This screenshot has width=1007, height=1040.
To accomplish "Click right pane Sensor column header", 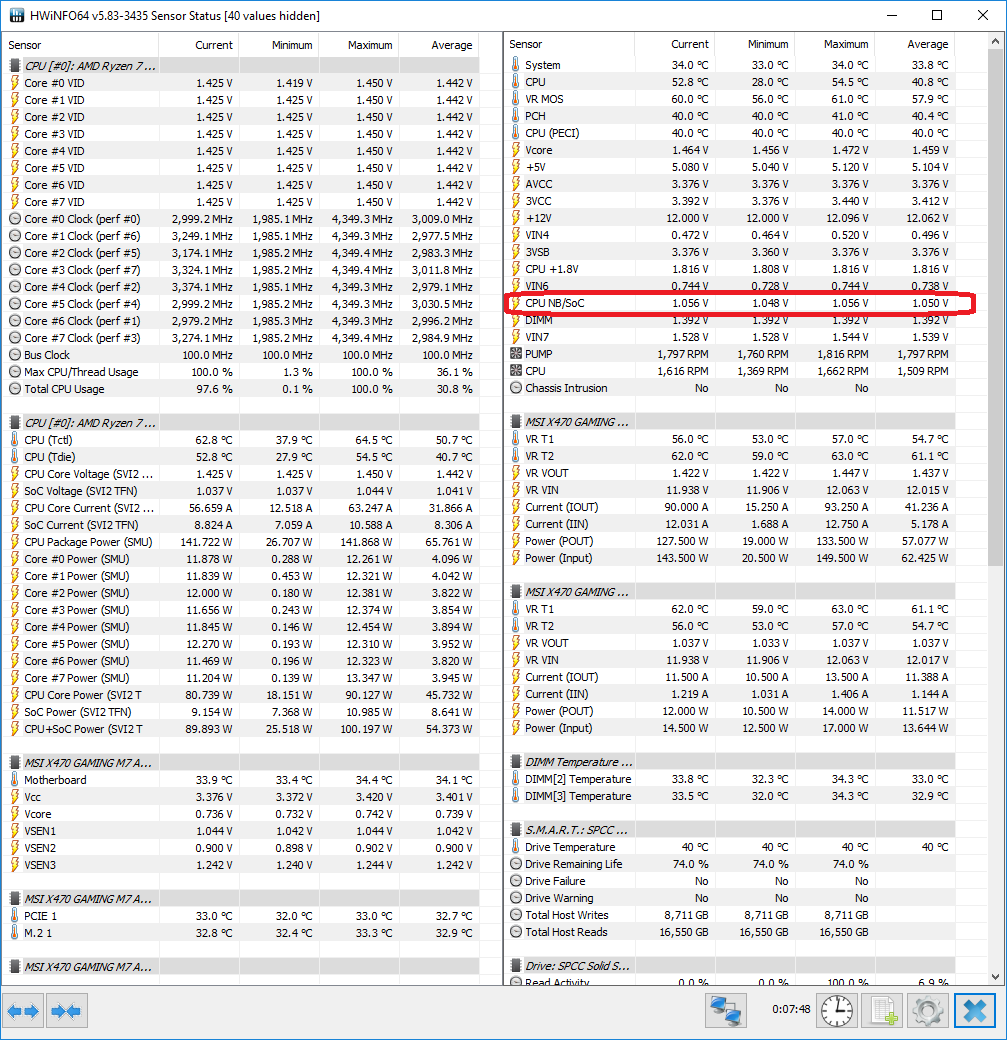I will (x=569, y=44).
